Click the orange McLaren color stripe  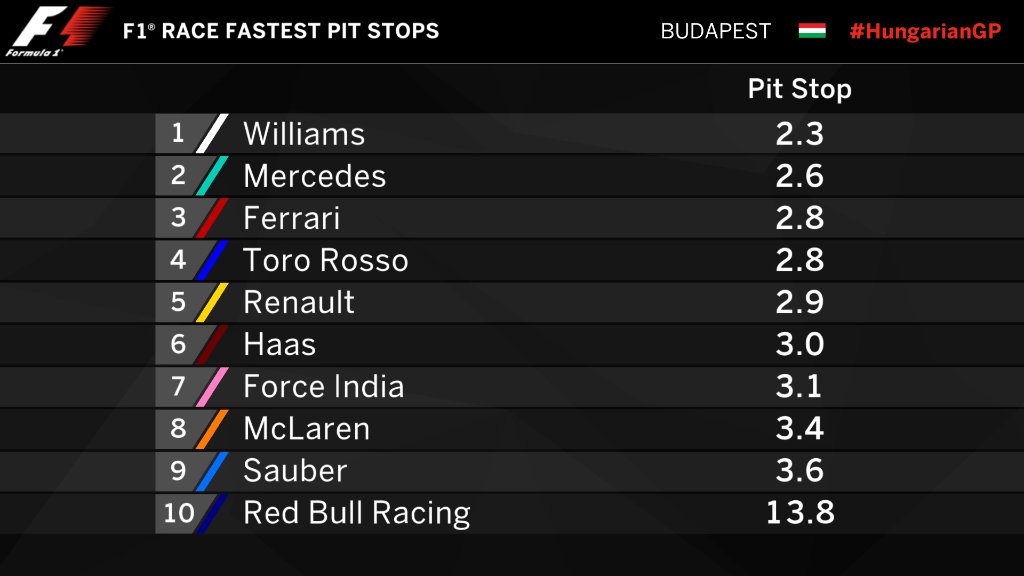pyautogui.click(x=212, y=428)
